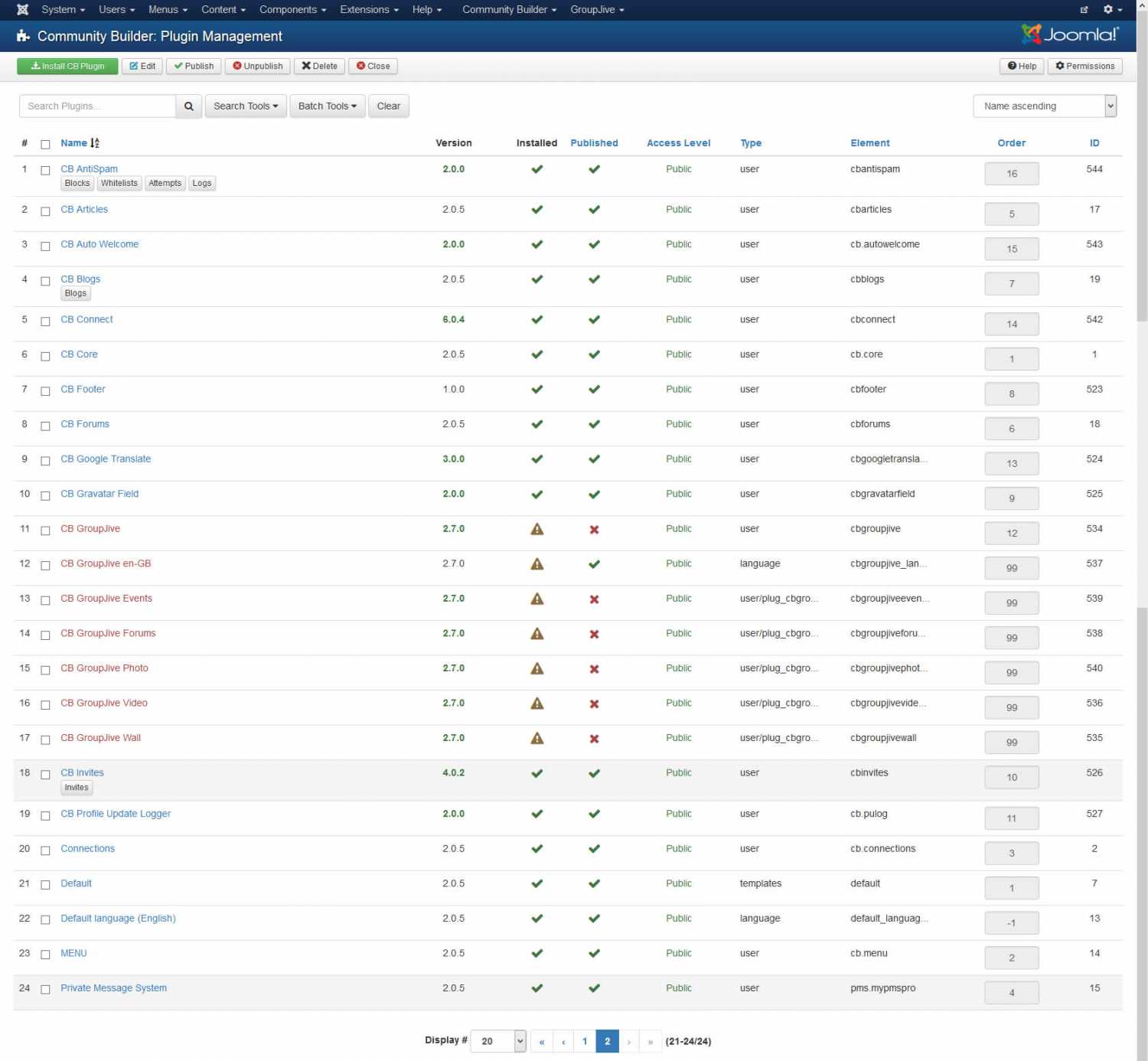
Task: Open the Name ascending sort dropdown
Action: point(1045,106)
